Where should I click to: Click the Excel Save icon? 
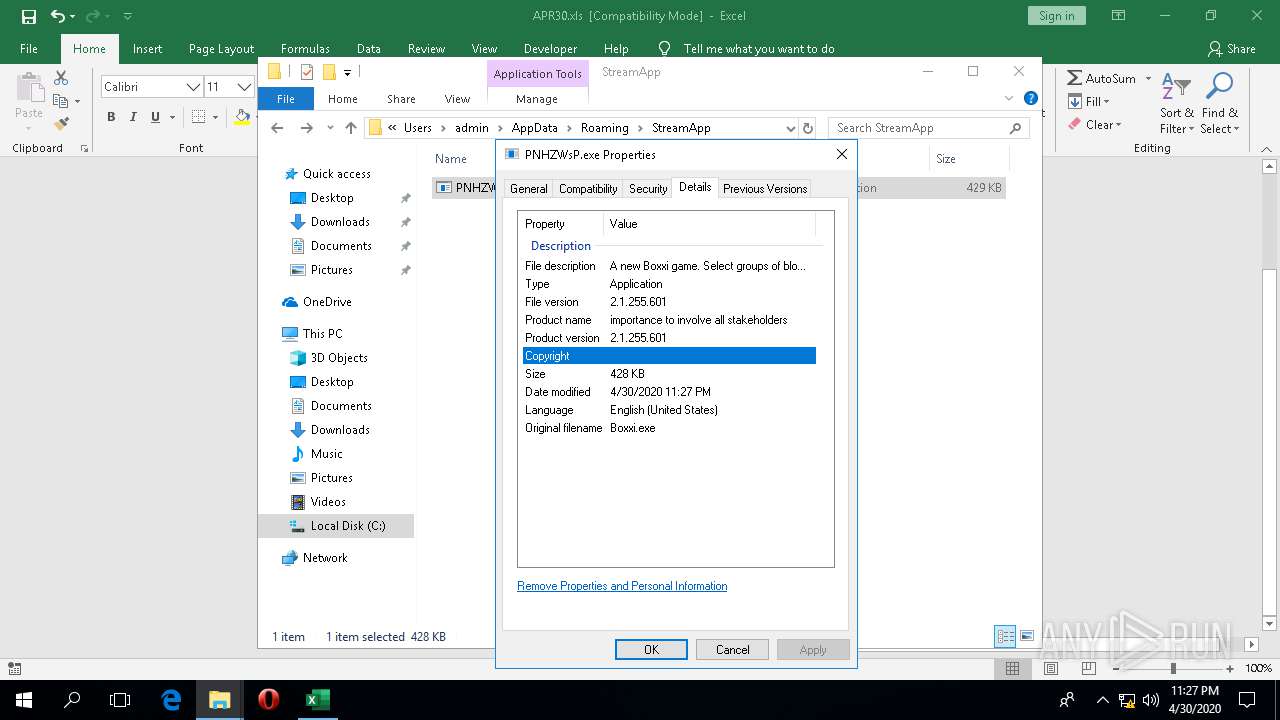[29, 16]
